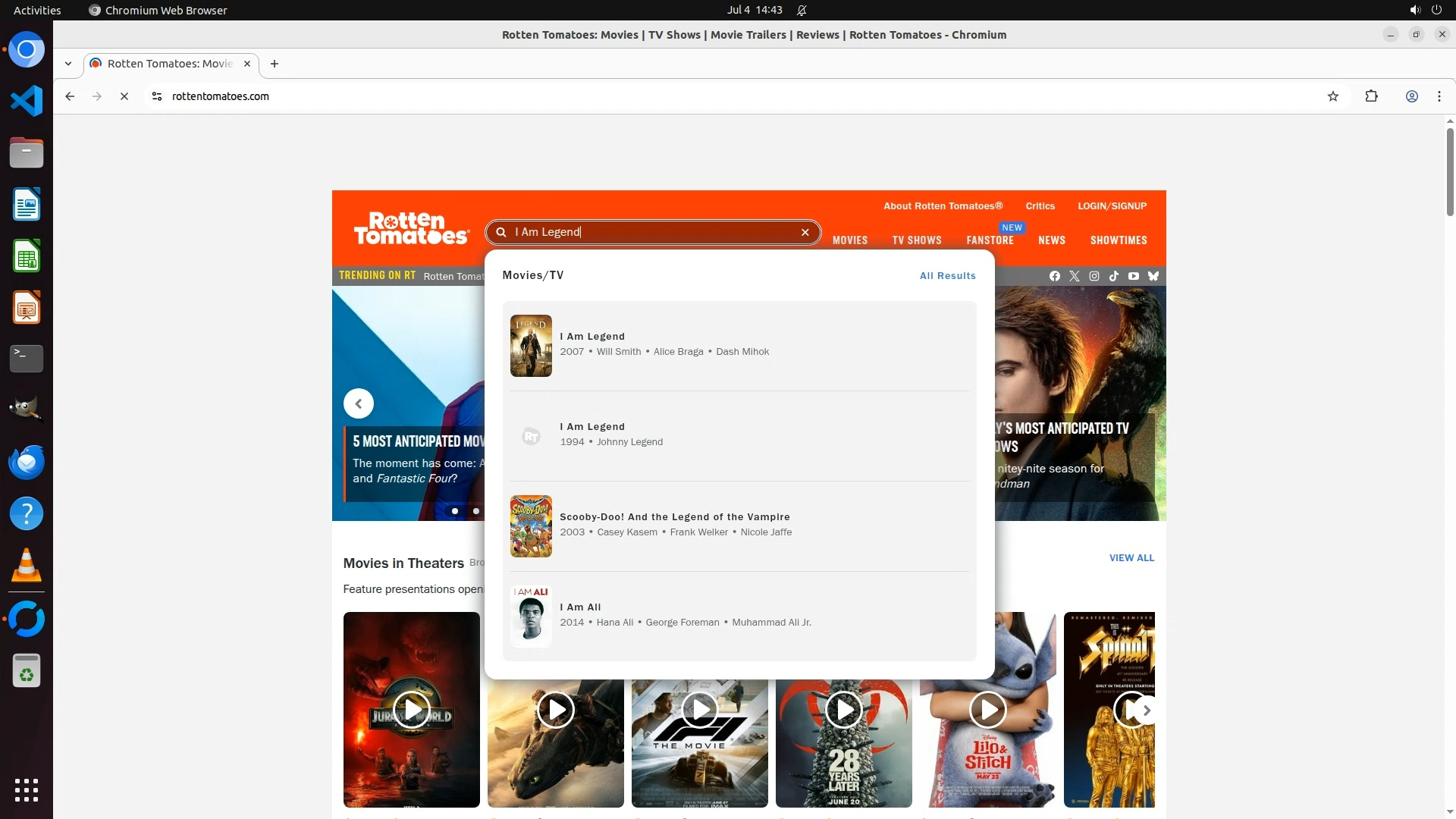Open VLC media player from dock
The width and height of the screenshot is (1456, 819).
pyautogui.click(x=27, y=566)
